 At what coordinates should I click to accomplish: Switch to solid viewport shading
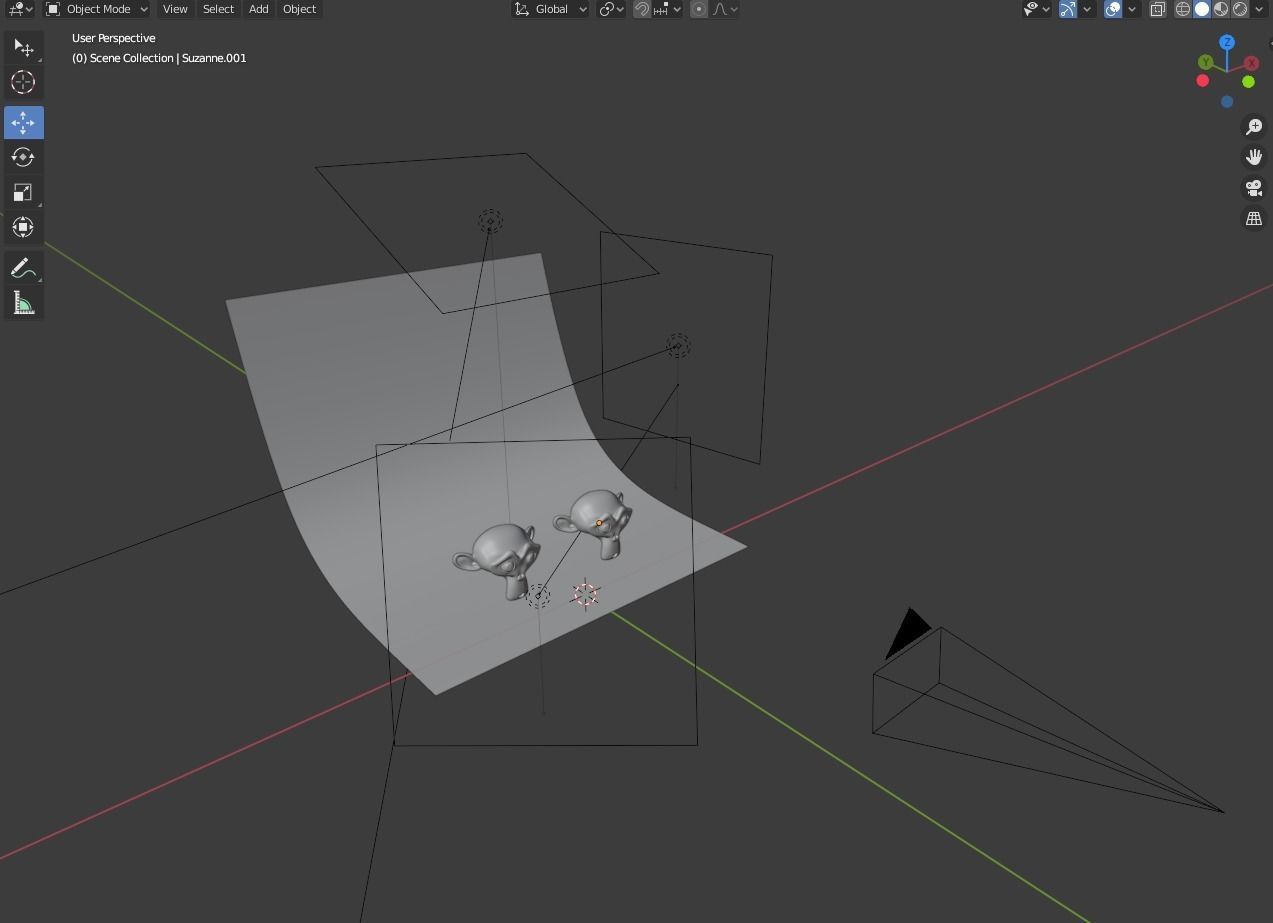1202,9
